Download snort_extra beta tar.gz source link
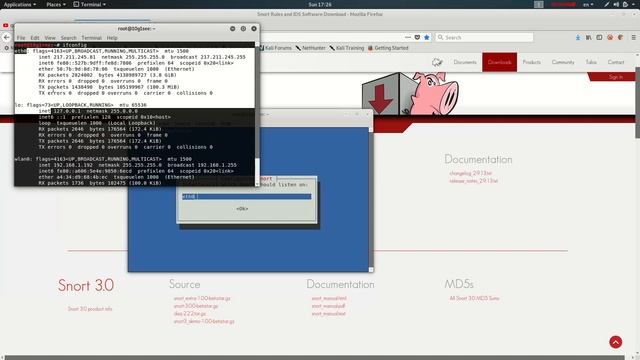 pyautogui.click(x=202, y=298)
